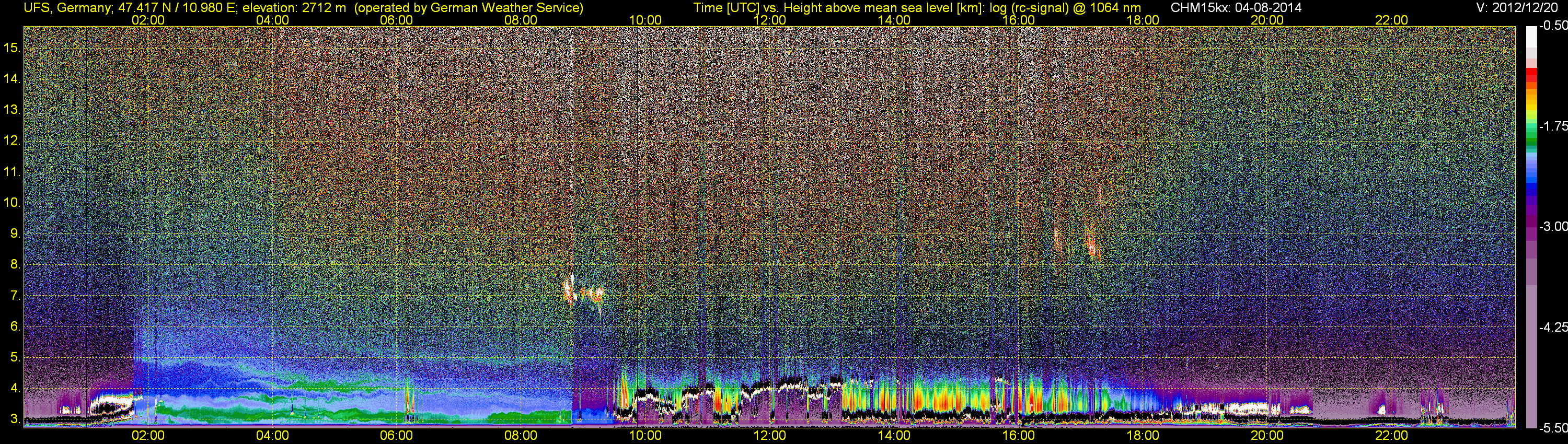The height and width of the screenshot is (444, 1568).
Task: Click "(operated by German Weather Service)" text
Action: 469,8
